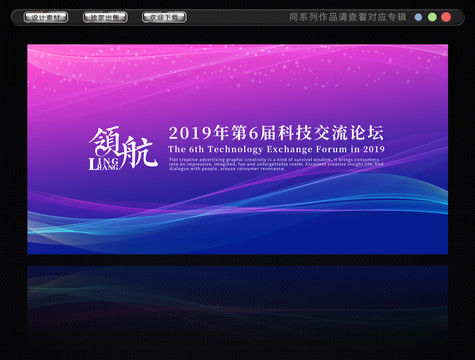This screenshot has height=360, width=475.
Task: Select the 2019年第6届科技交流论坛 headline
Action: pyautogui.click(x=276, y=133)
